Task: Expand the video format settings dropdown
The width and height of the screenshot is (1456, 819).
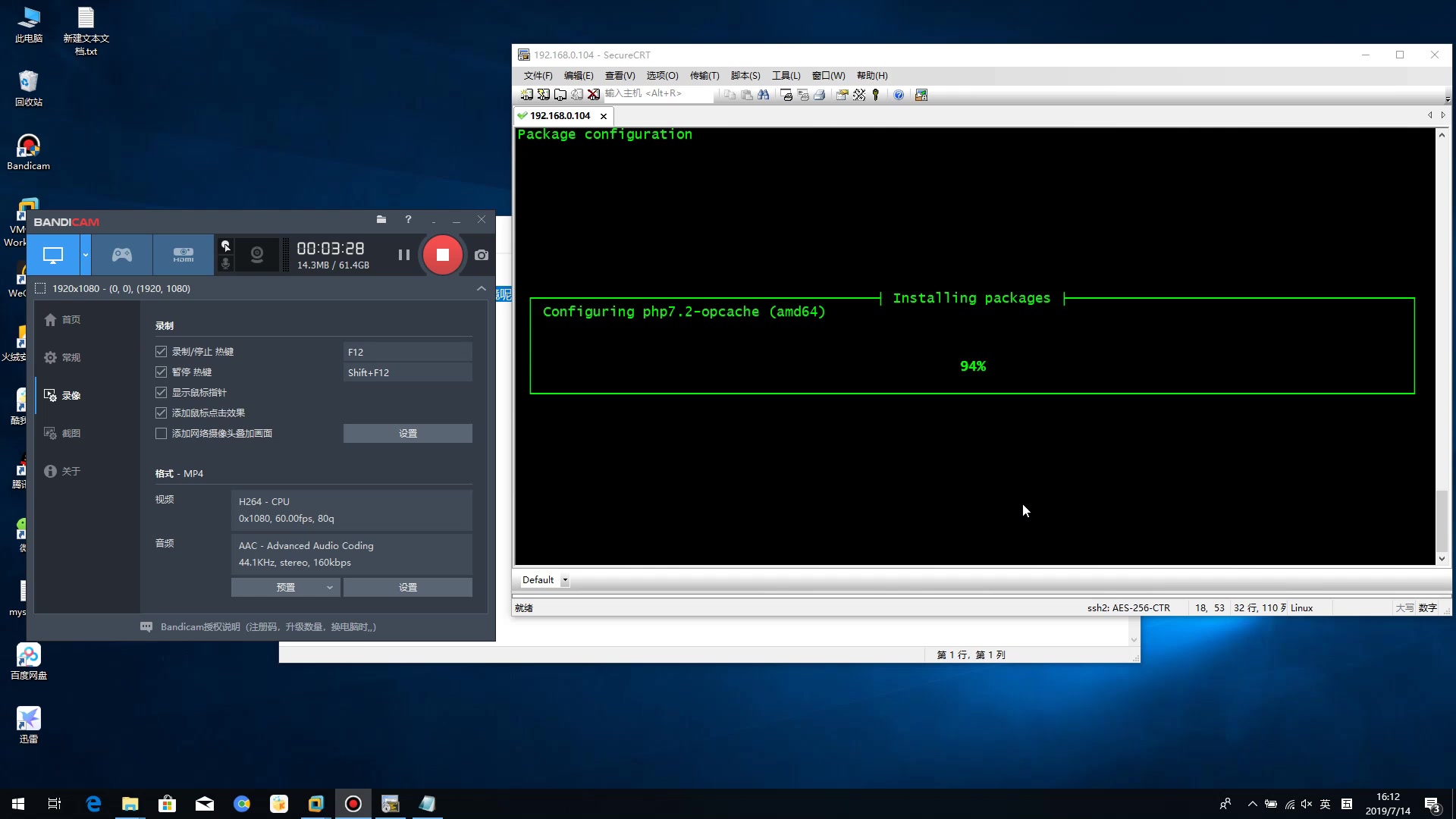Action: click(x=328, y=587)
